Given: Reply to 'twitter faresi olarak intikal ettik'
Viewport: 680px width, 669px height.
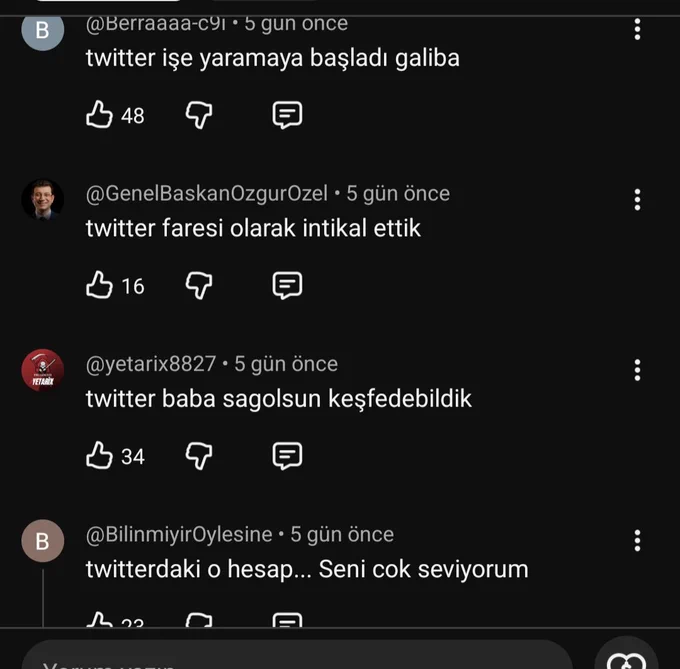Looking at the screenshot, I should coord(287,285).
